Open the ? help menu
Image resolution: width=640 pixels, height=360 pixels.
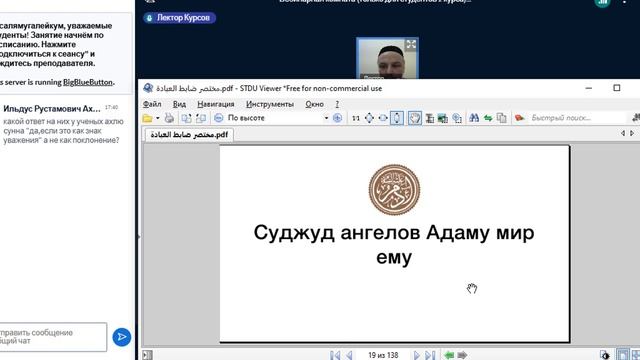337,104
